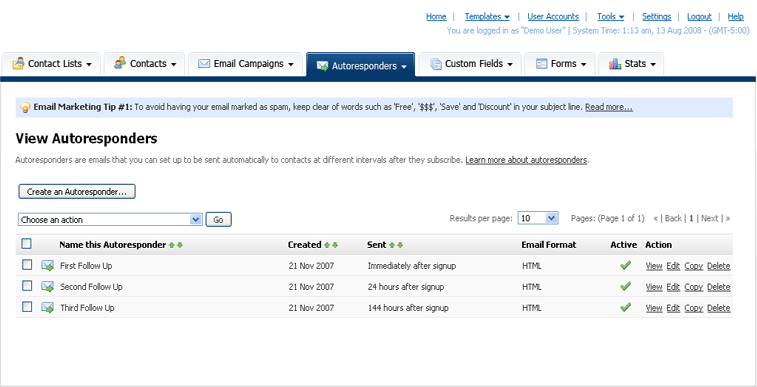Click the Back page link
The image size is (757, 387).
pos(673,218)
